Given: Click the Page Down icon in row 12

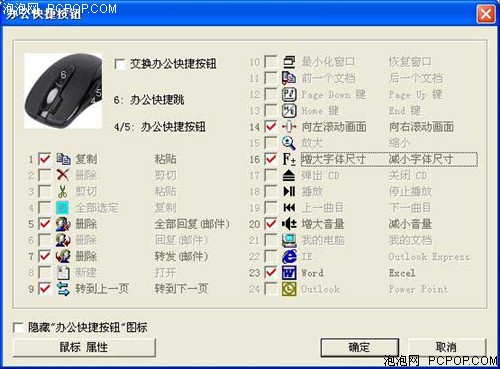Looking at the screenshot, I should pos(289,94).
